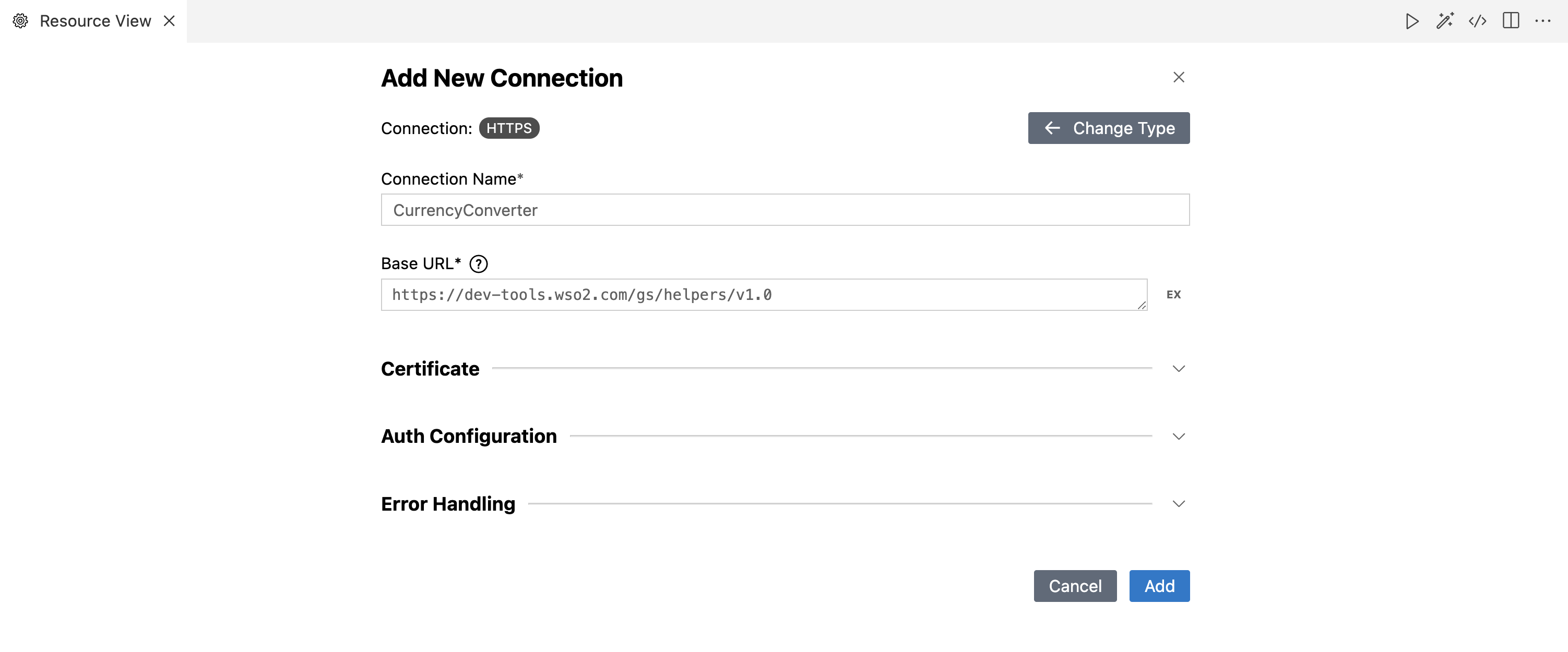This screenshot has width=1568, height=652.
Task: Click the Auth Configuration section heading
Action: (469, 436)
